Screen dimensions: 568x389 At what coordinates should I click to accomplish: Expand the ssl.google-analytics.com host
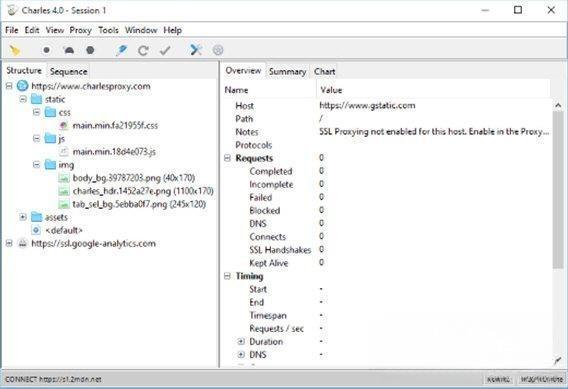coord(9,243)
